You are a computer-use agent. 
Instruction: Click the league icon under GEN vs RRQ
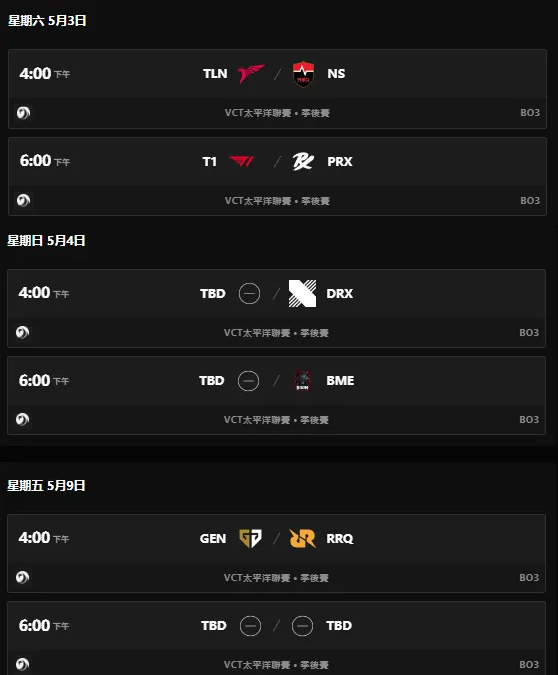tap(22, 577)
